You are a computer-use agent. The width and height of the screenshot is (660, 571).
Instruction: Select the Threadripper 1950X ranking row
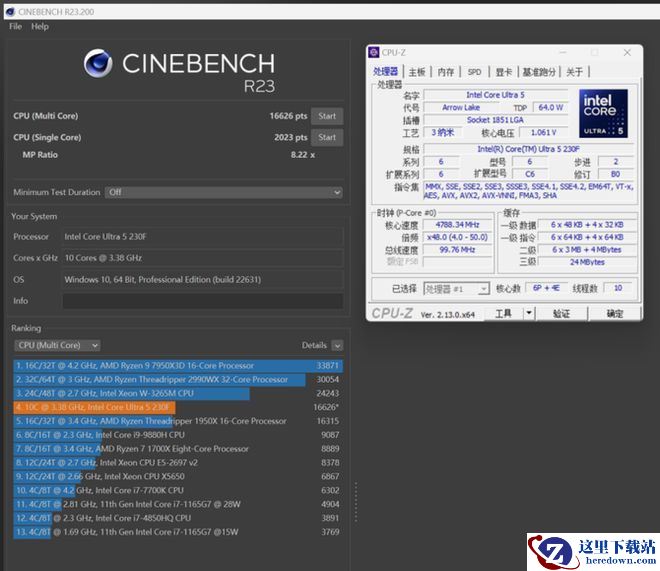point(178,421)
